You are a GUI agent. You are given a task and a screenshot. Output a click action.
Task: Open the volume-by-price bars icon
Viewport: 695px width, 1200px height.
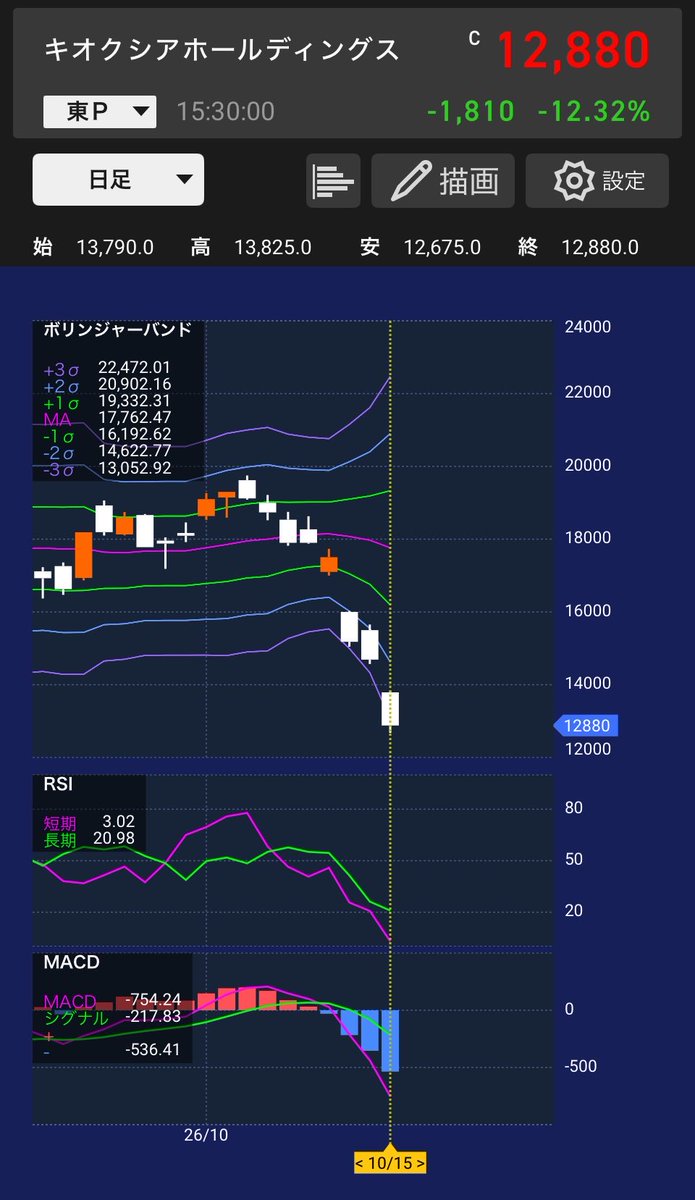pyautogui.click(x=333, y=180)
